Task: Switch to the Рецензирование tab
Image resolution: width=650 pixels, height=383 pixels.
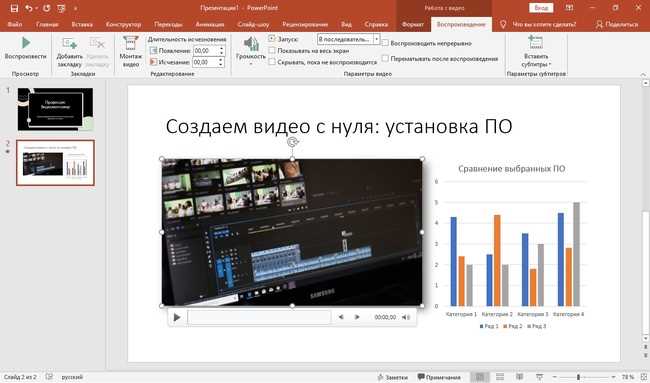Action: (x=305, y=24)
